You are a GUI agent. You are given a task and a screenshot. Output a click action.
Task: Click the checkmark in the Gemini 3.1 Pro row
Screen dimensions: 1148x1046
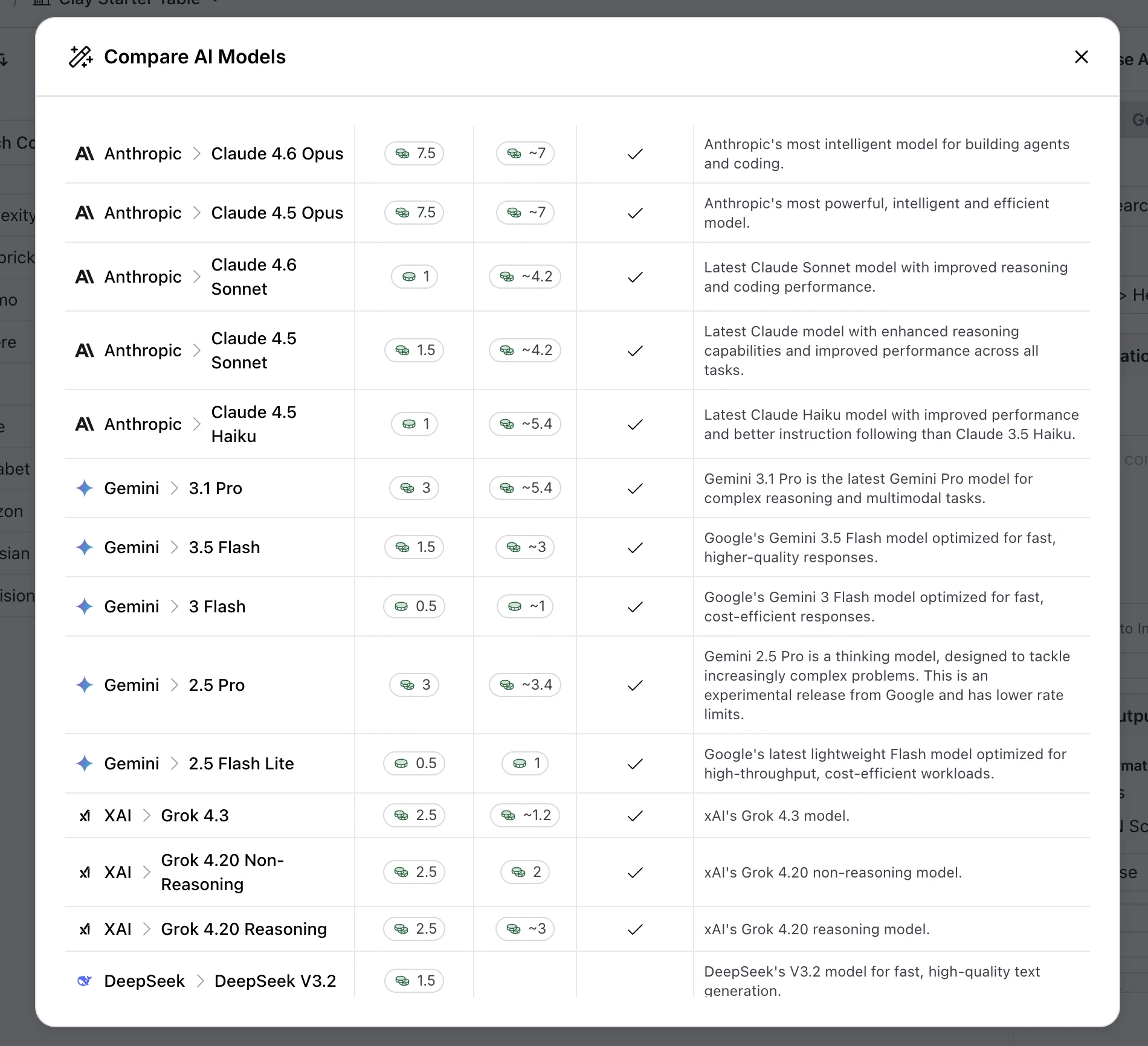pyautogui.click(x=635, y=489)
